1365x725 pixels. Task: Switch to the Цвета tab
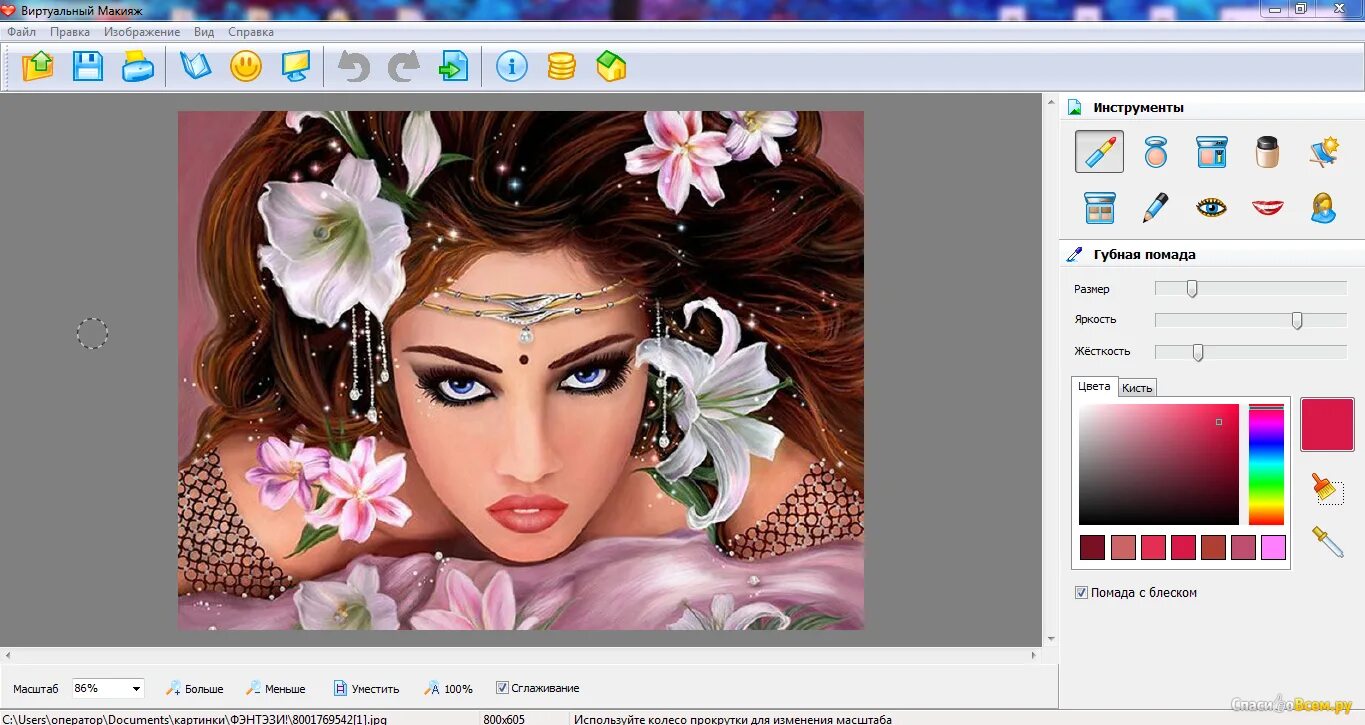pyautogui.click(x=1094, y=387)
